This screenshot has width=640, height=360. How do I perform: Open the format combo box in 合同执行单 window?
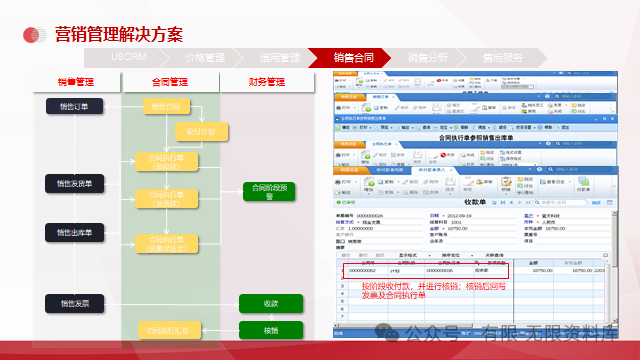click(520, 164)
